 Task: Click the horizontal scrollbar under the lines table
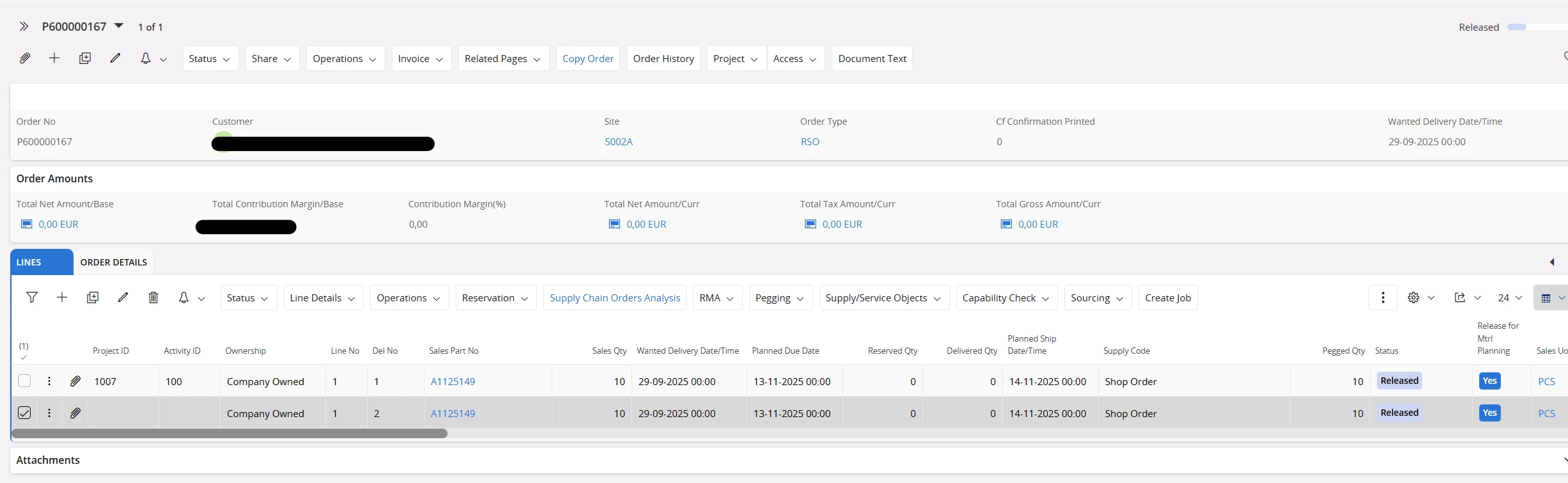pyautogui.click(x=229, y=434)
